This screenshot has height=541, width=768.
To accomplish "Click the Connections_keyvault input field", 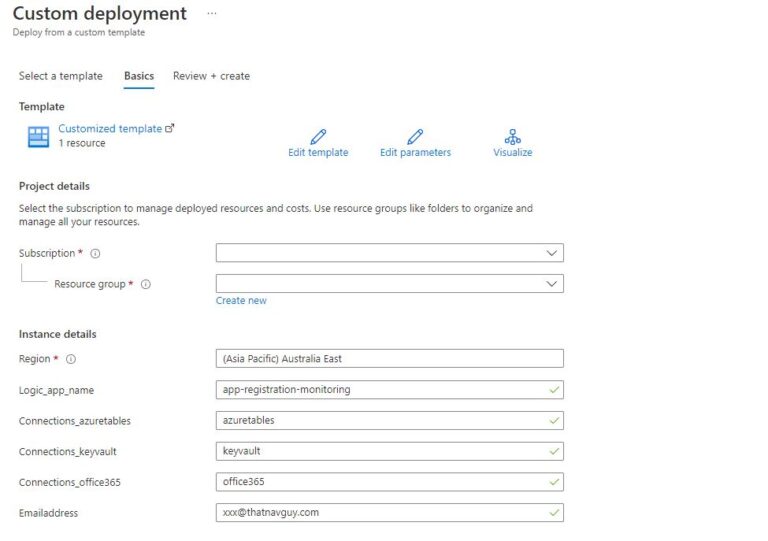I will [389, 451].
